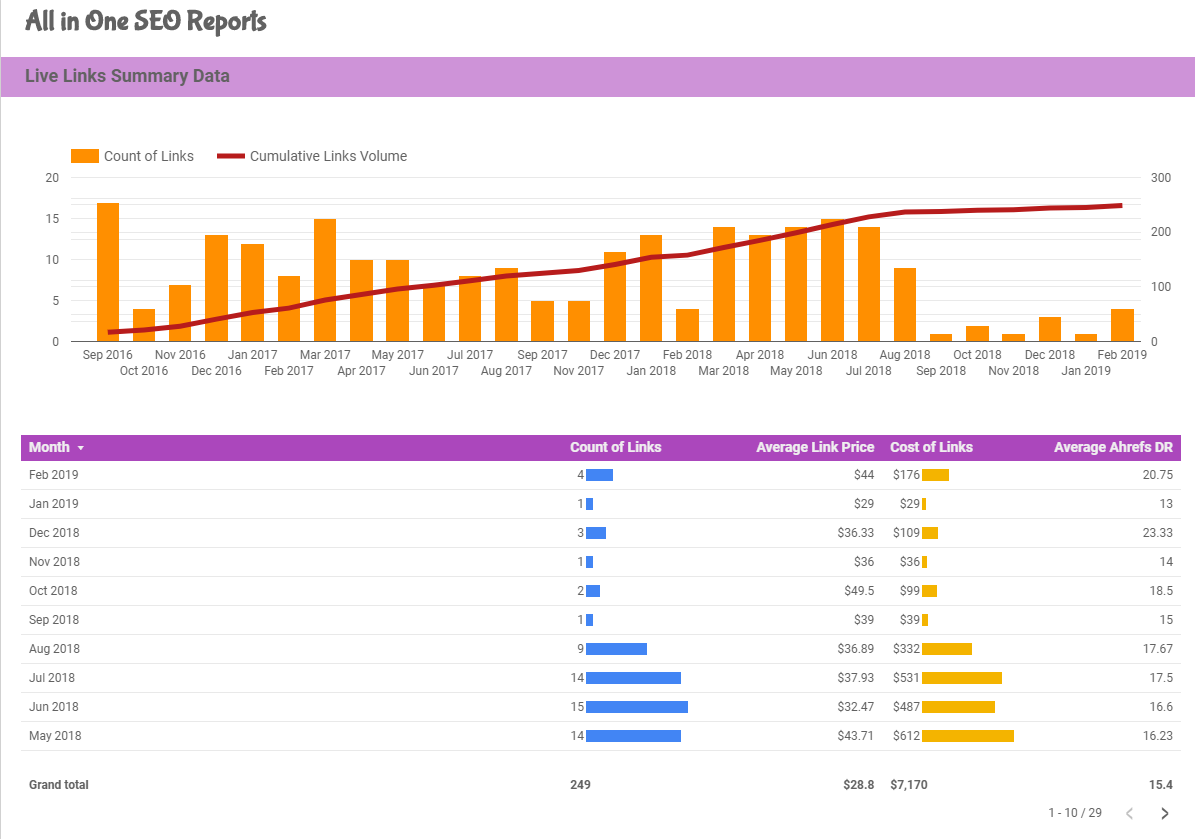Click Dec 2017 x-axis label

pyautogui.click(x=614, y=355)
